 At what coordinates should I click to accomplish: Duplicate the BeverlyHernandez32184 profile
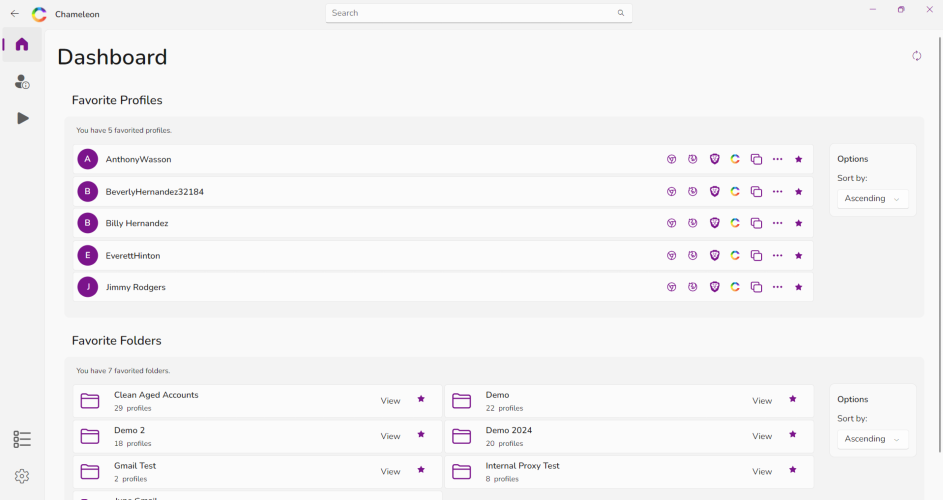[756, 191]
